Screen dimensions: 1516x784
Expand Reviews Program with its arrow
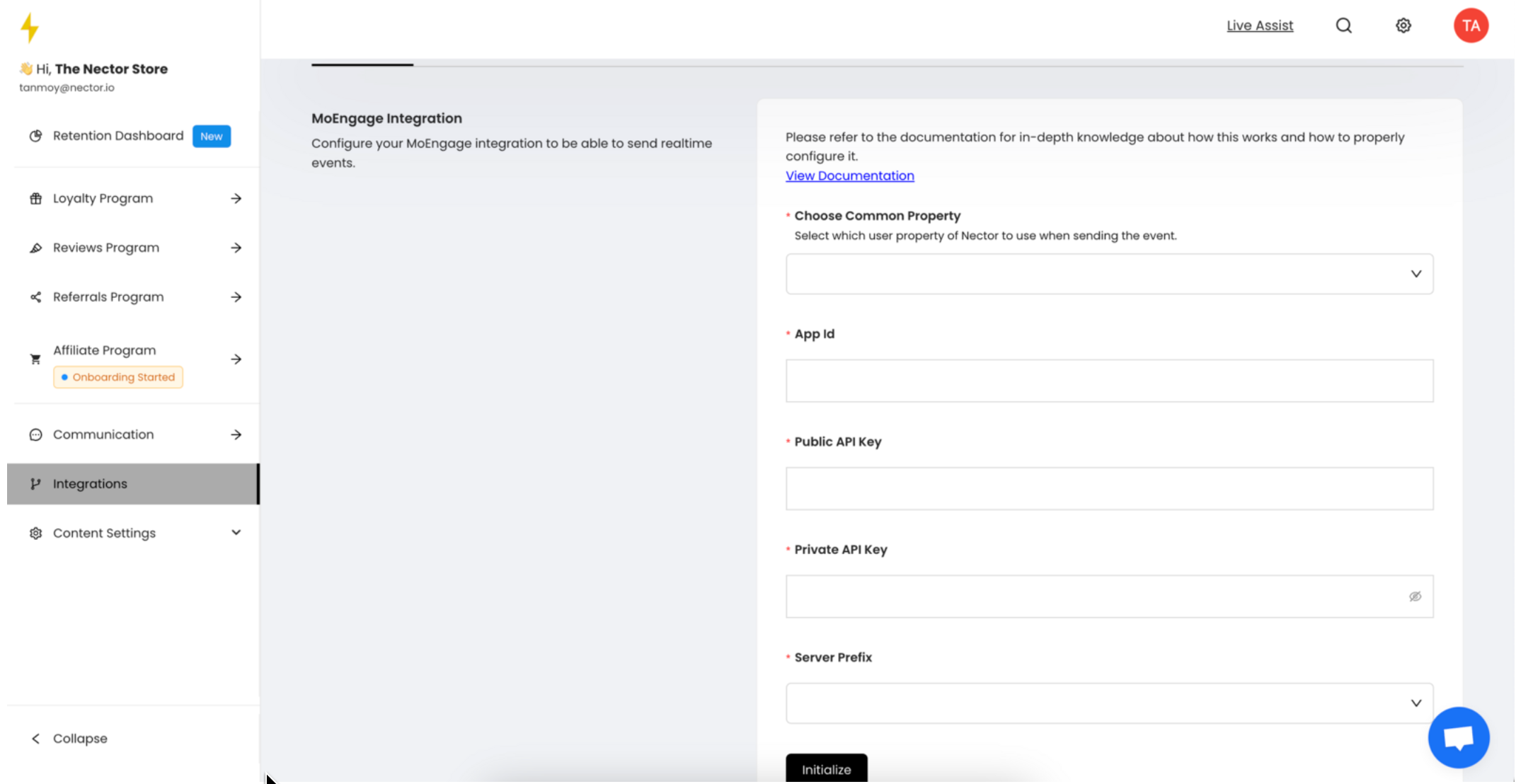tap(236, 248)
